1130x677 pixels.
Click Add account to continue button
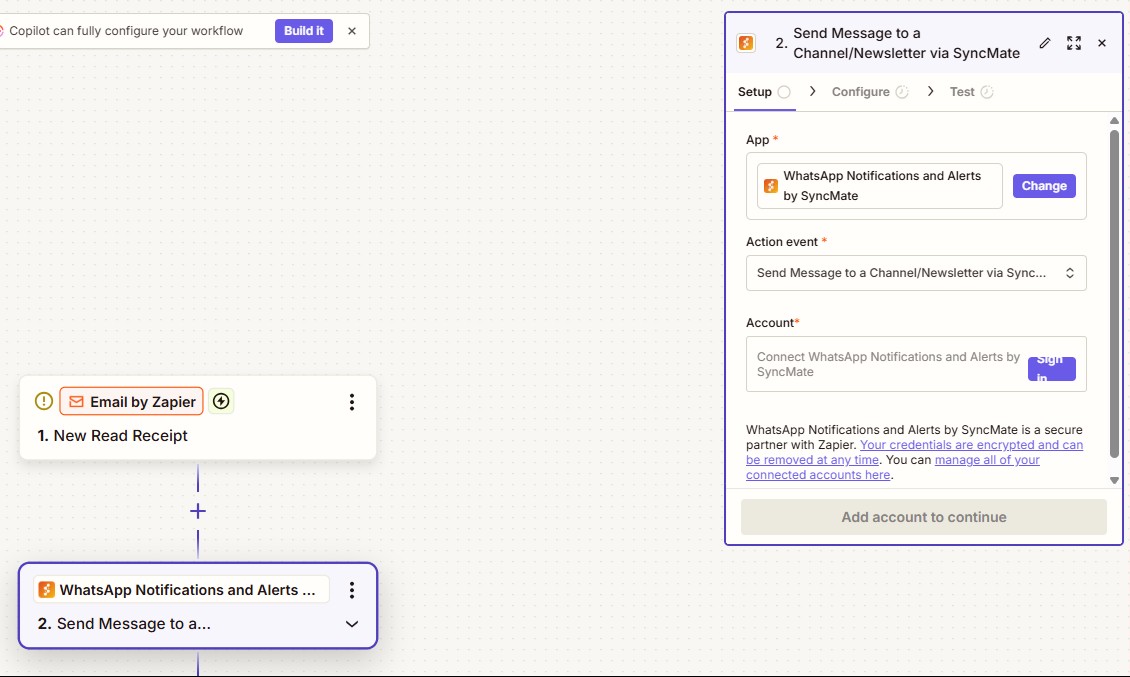tap(923, 517)
